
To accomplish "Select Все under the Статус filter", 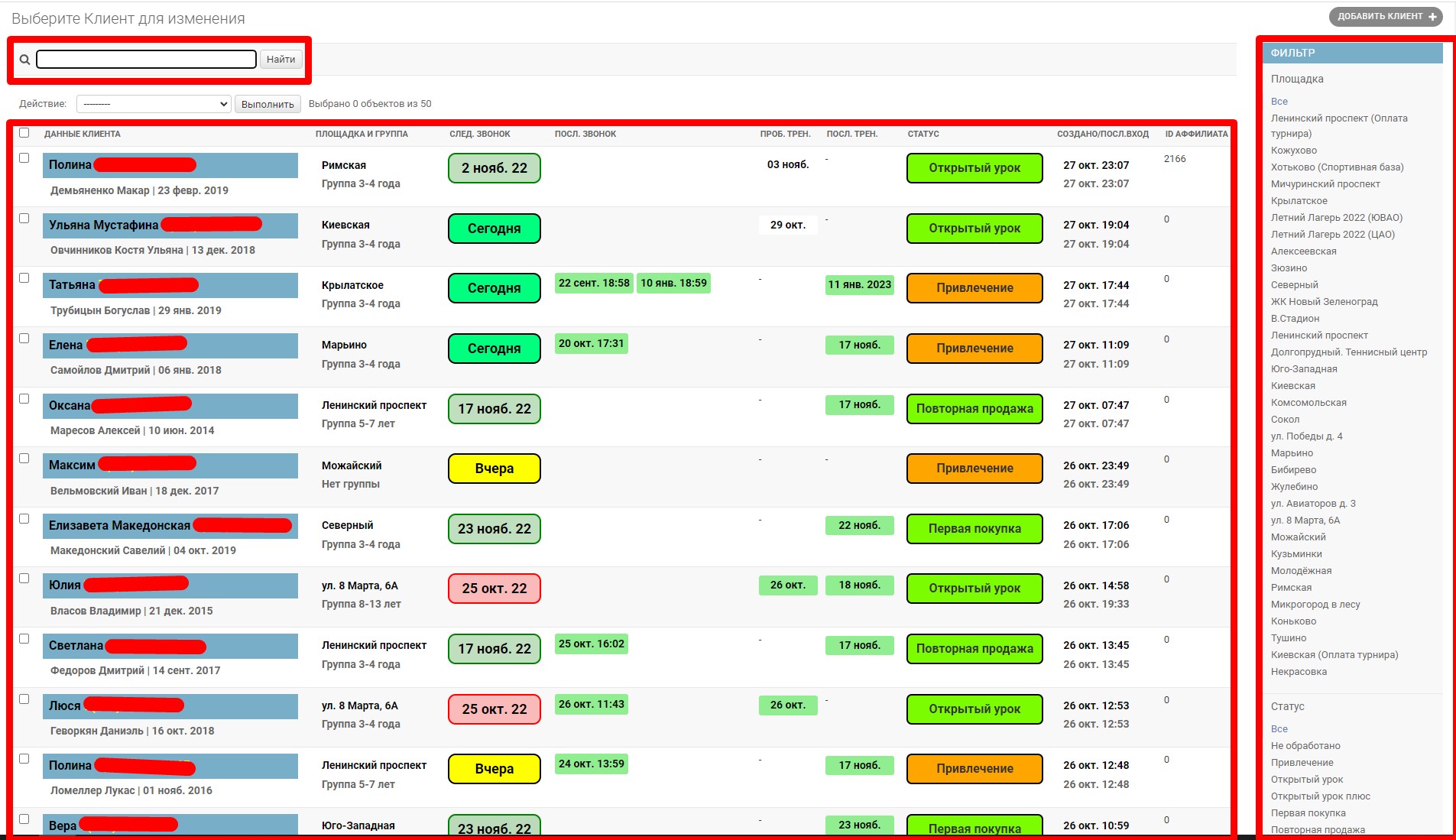I will click(x=1277, y=728).
